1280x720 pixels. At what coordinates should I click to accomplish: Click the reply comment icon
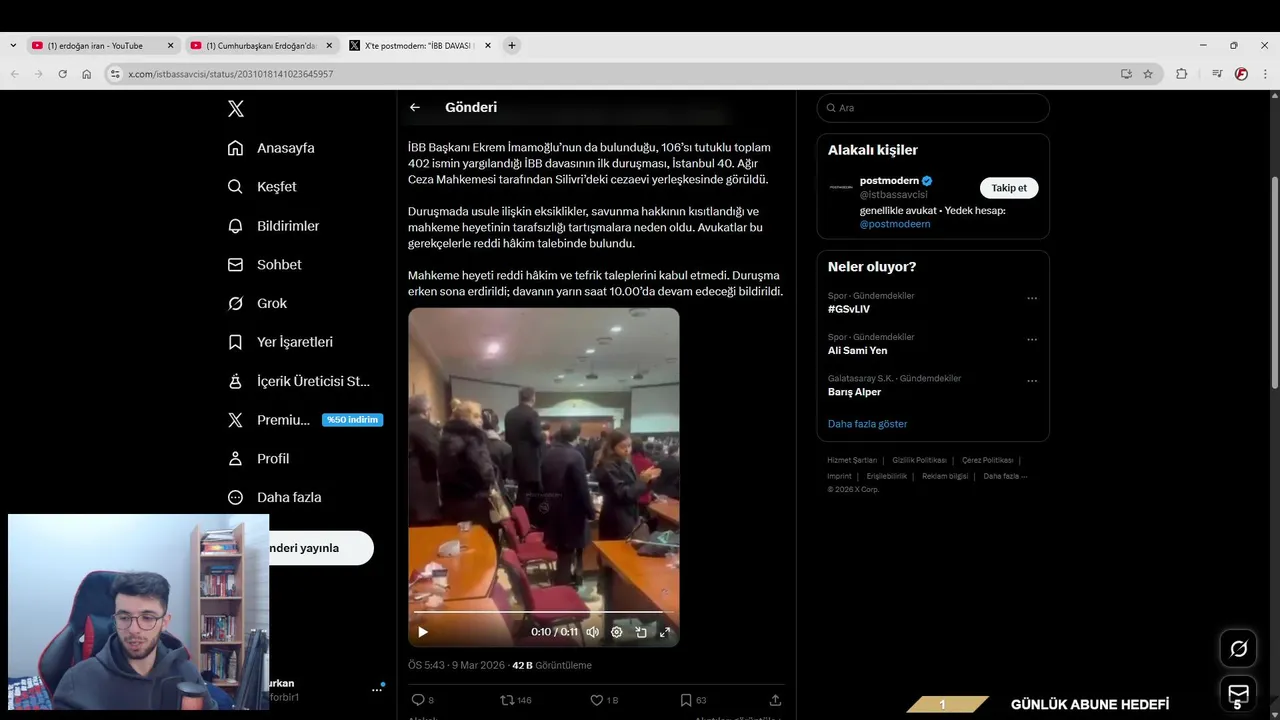pos(418,700)
